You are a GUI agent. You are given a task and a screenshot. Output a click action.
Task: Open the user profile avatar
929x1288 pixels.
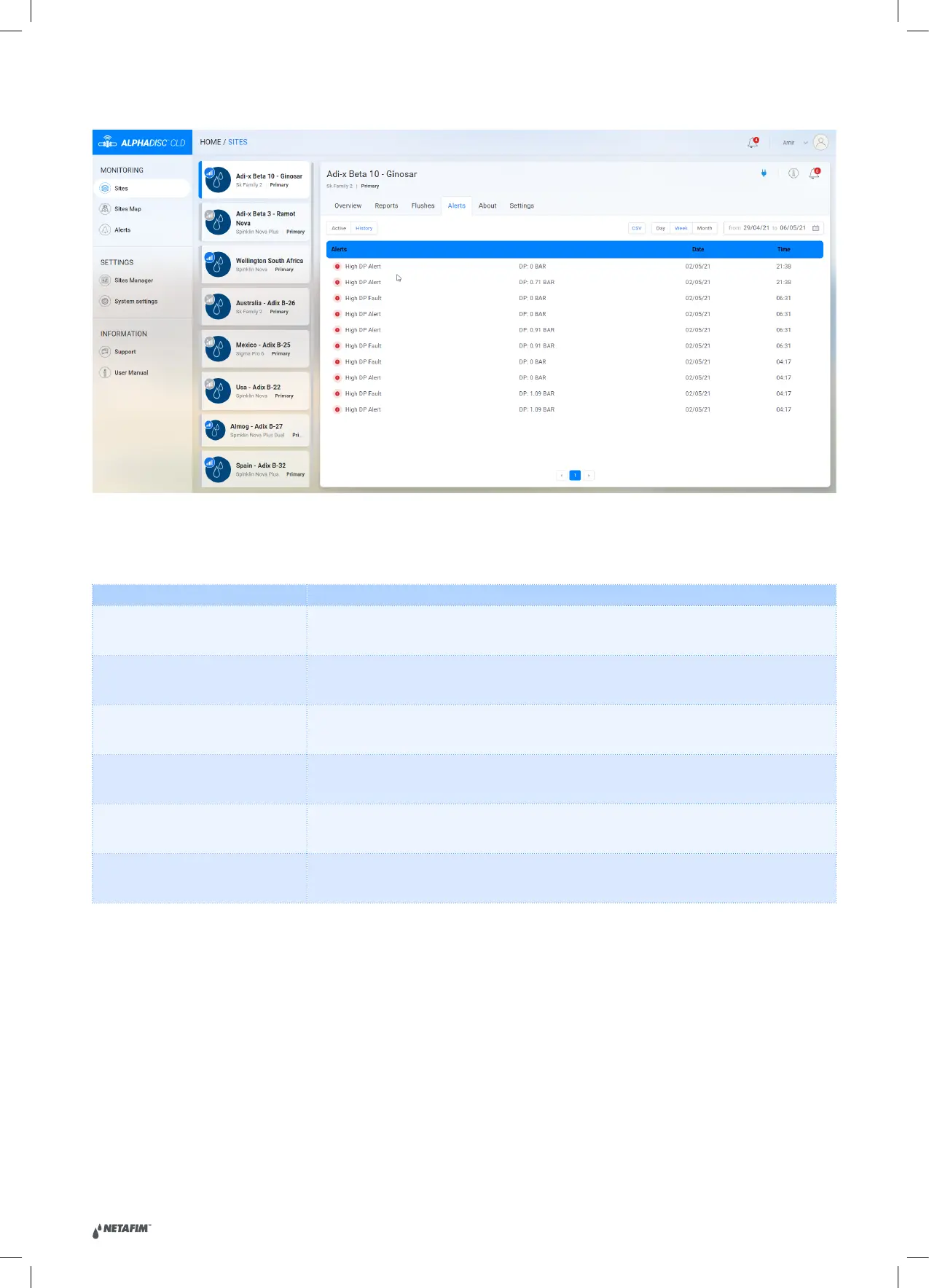pos(821,143)
